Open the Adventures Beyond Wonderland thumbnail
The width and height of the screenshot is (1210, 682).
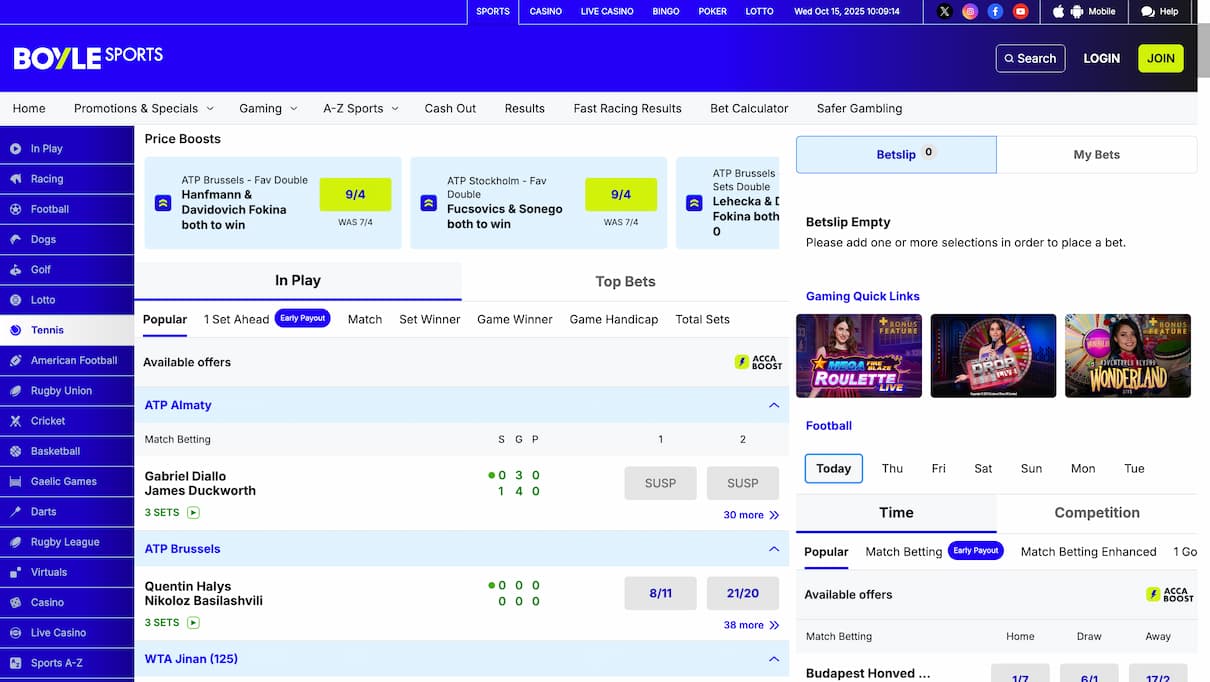1128,356
